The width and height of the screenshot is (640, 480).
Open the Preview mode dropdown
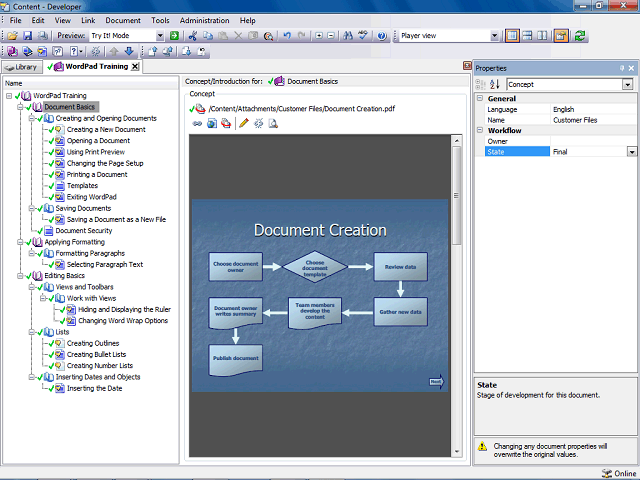(159, 36)
